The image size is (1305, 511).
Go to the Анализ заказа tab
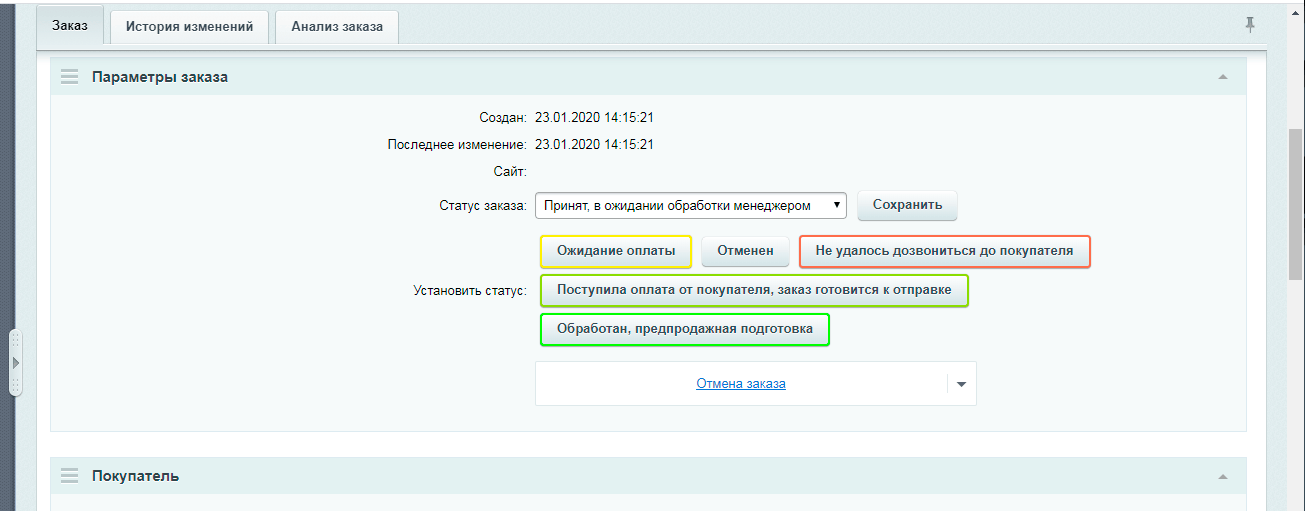pos(337,27)
